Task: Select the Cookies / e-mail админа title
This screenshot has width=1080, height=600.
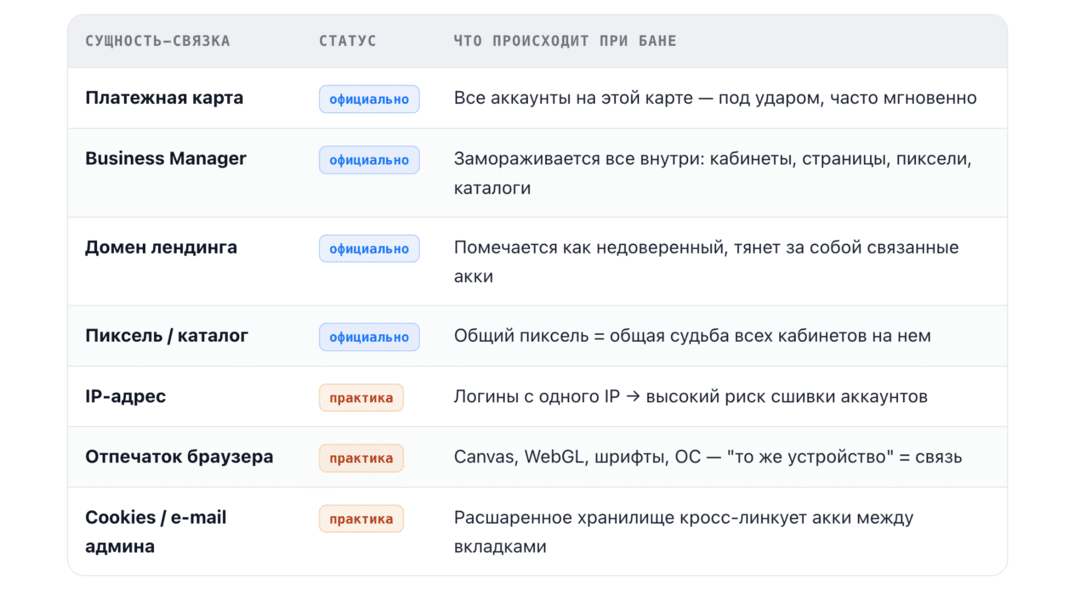Action: pos(156,532)
